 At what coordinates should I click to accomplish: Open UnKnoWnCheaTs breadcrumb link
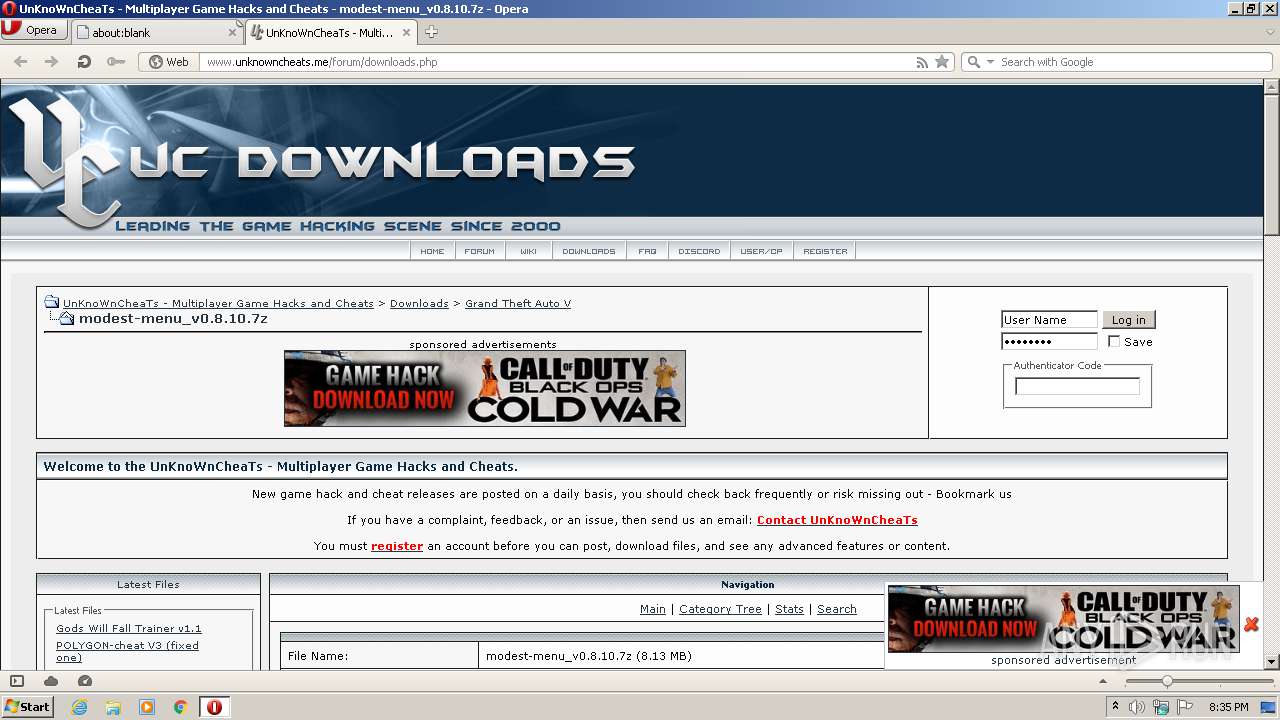pyautogui.click(x=218, y=303)
